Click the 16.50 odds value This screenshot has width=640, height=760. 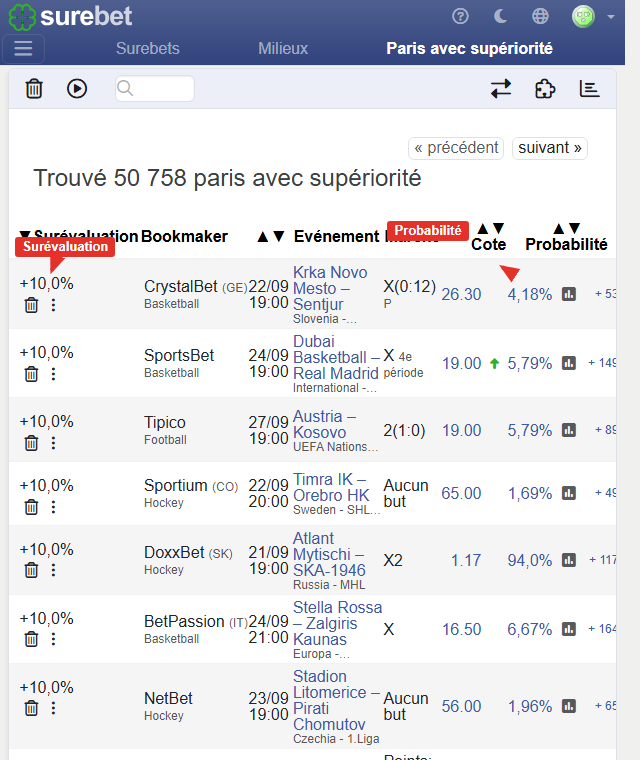(462, 630)
